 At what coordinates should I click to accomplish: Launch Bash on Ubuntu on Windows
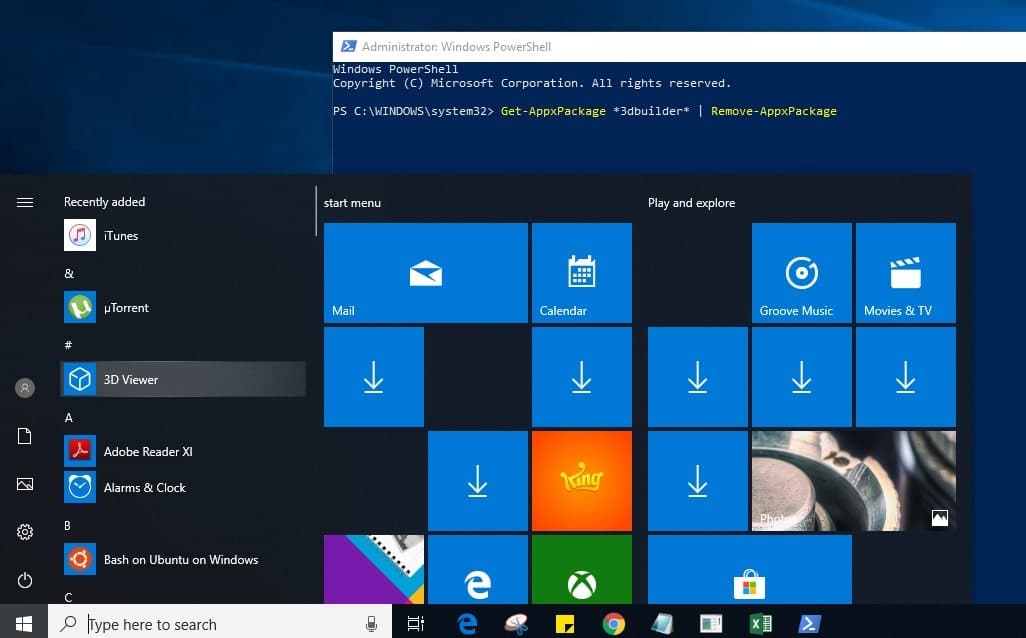pos(183,559)
